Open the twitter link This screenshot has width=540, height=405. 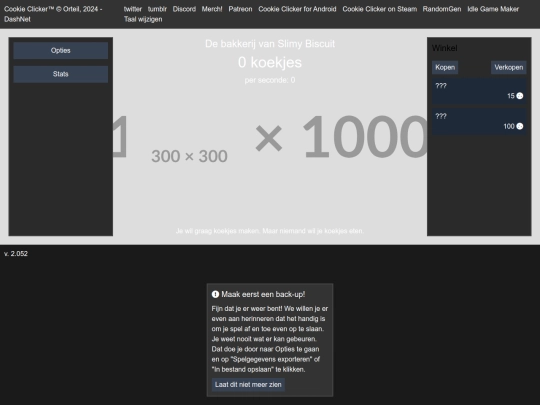(x=133, y=9)
